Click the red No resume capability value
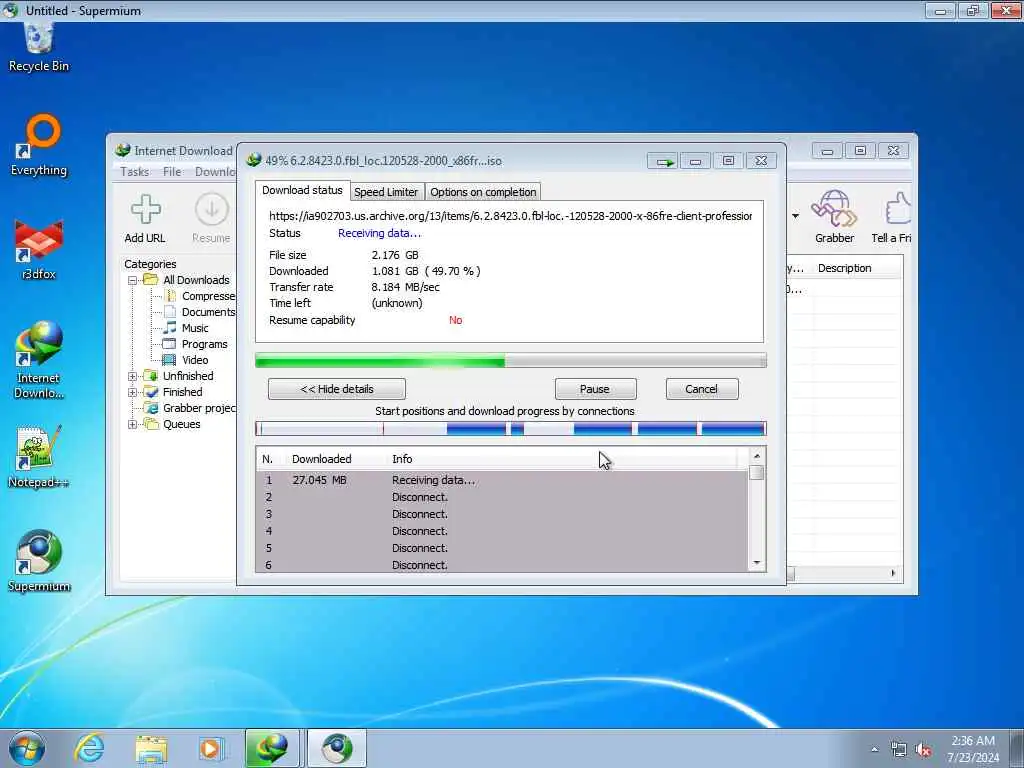The image size is (1024, 768). click(x=455, y=321)
